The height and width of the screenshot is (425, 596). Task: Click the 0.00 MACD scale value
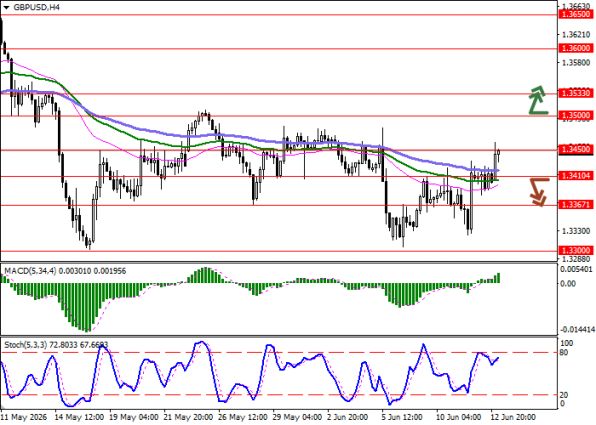coord(568,284)
